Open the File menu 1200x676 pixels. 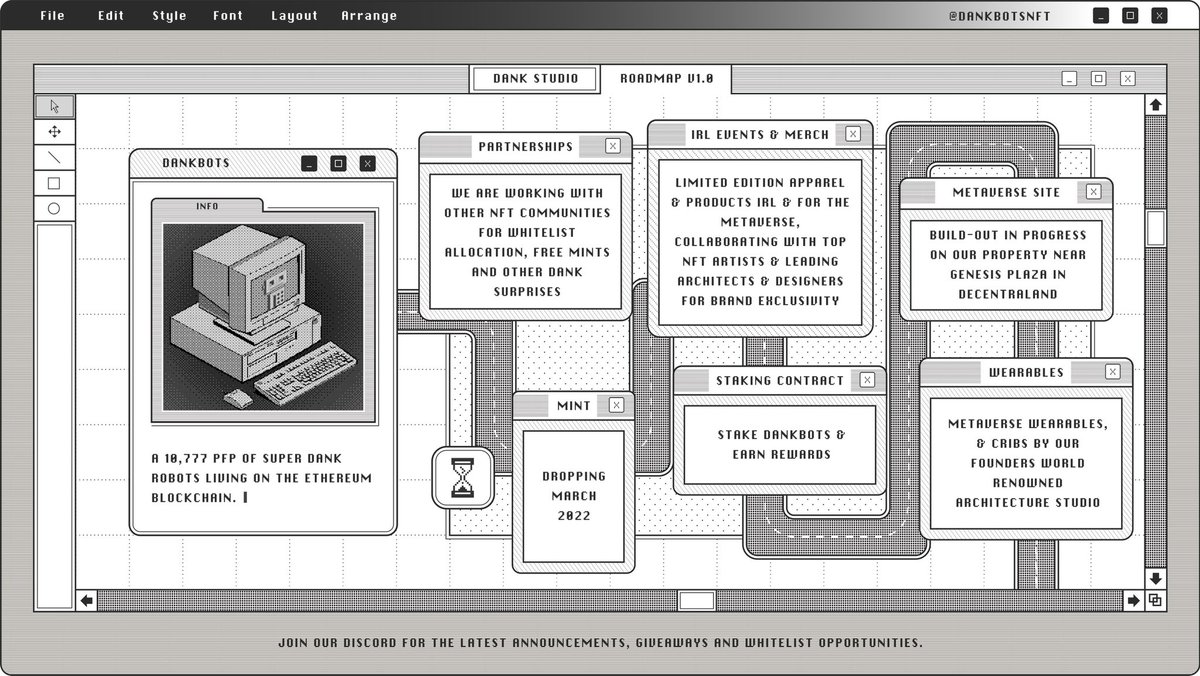tap(52, 15)
